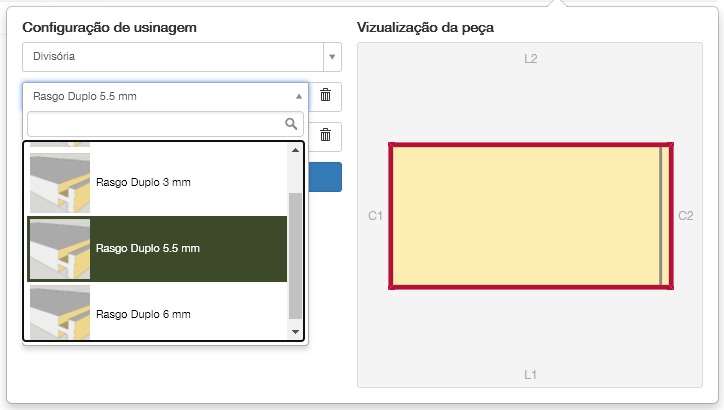Image resolution: width=724 pixels, height=410 pixels.
Task: Choose the Rasgo Duplo 6 mm option text
Action: [x=143, y=314]
